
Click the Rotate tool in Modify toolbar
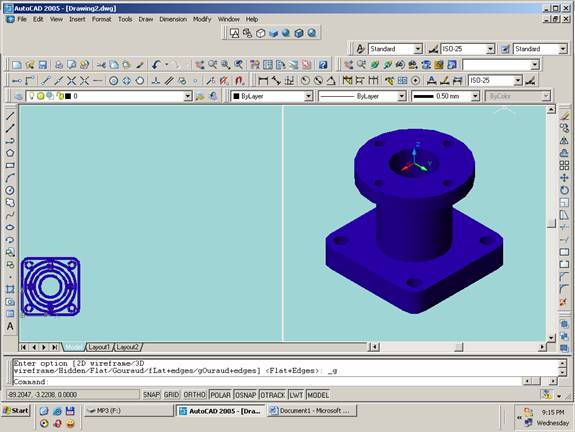(564, 190)
